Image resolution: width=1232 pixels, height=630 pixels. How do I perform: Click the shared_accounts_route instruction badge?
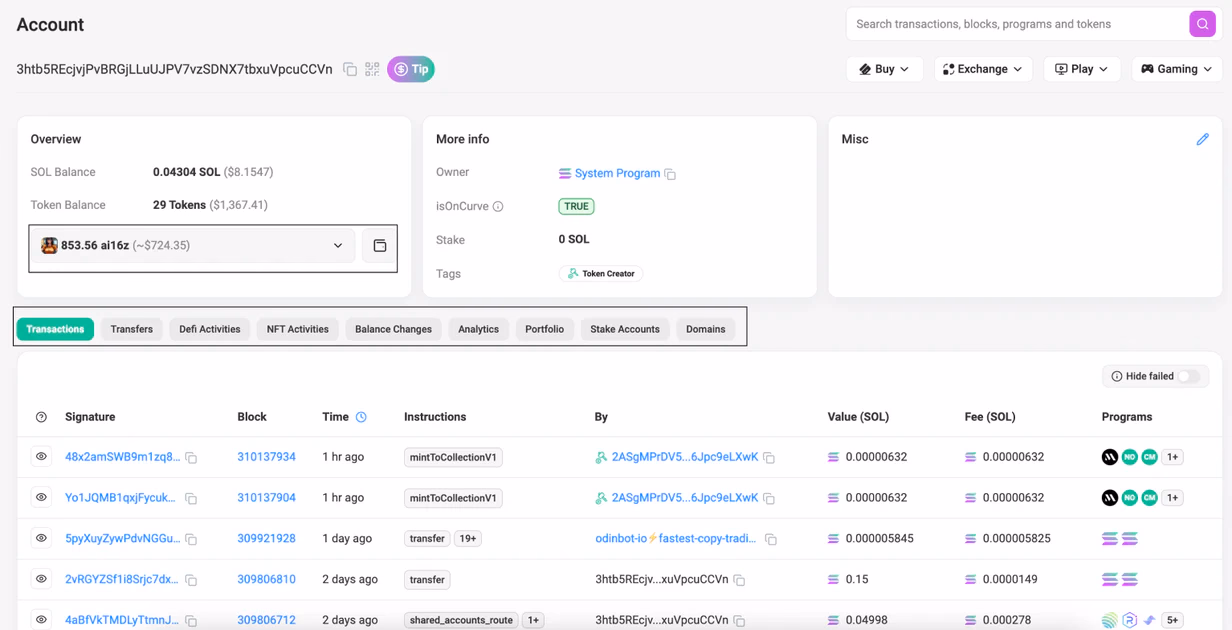coord(461,620)
